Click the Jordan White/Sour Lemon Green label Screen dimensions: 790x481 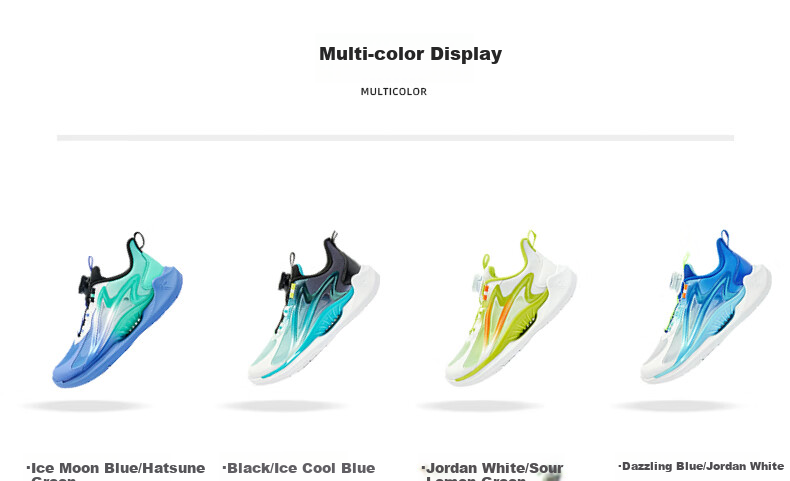pos(492,471)
